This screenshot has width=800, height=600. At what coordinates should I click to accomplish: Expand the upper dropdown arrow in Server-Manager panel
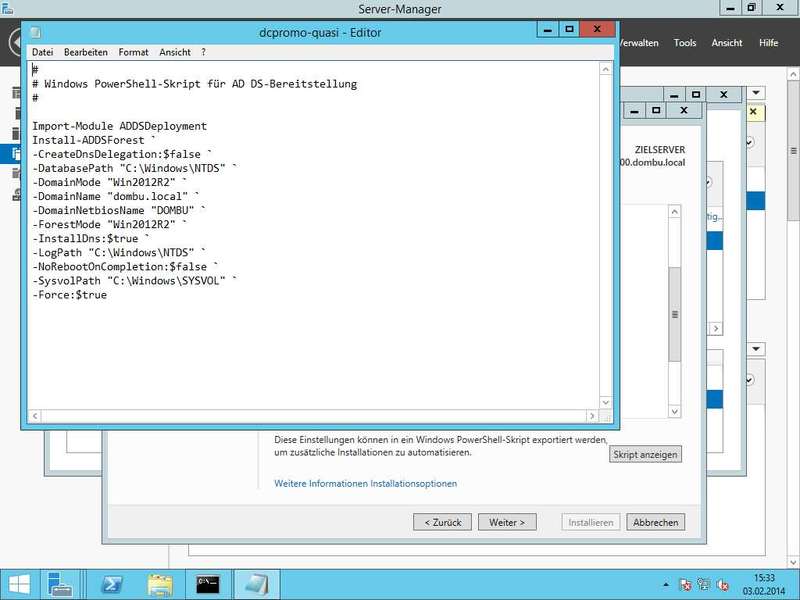pyautogui.click(x=756, y=93)
